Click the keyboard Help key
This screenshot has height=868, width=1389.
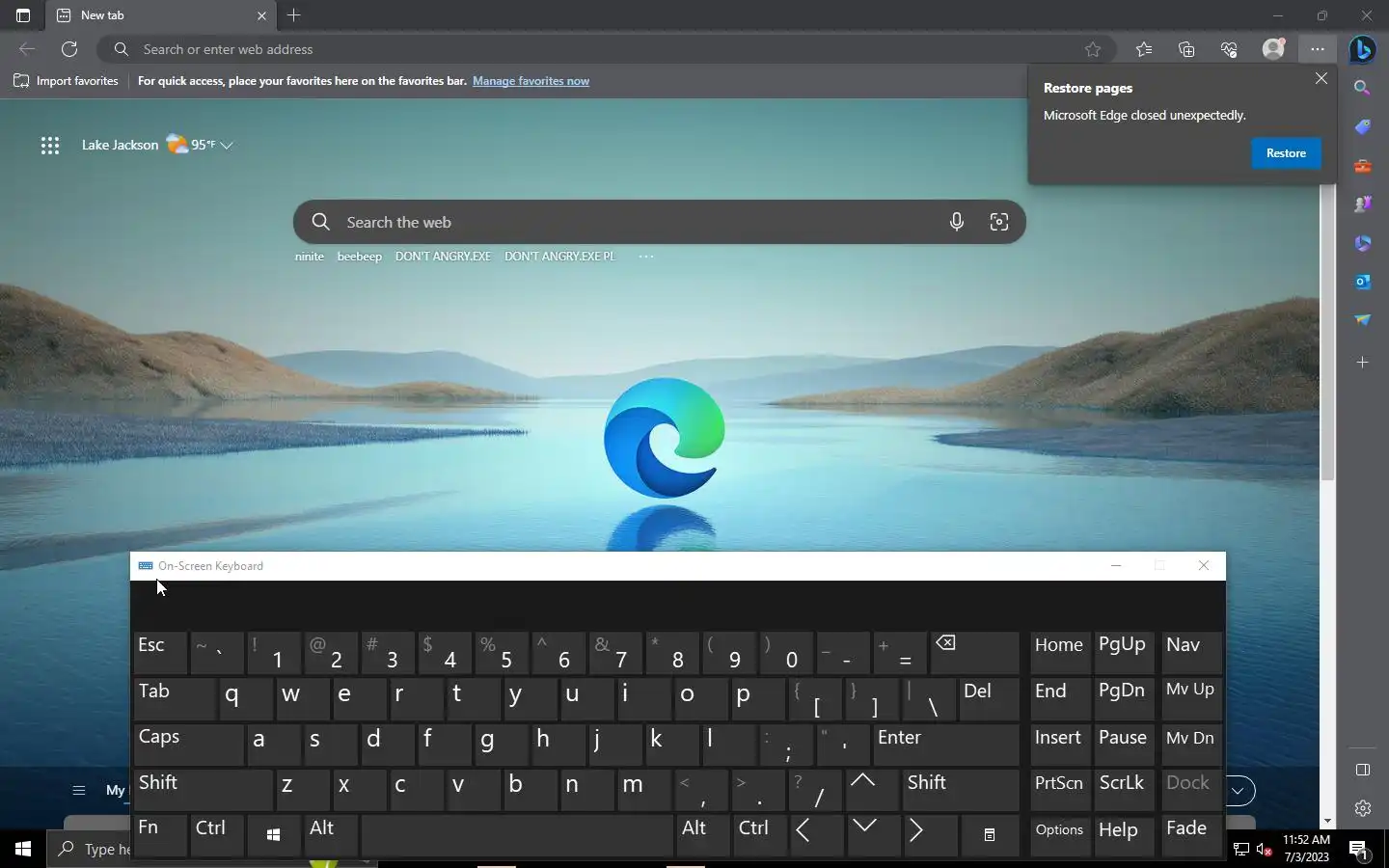[1125, 835]
